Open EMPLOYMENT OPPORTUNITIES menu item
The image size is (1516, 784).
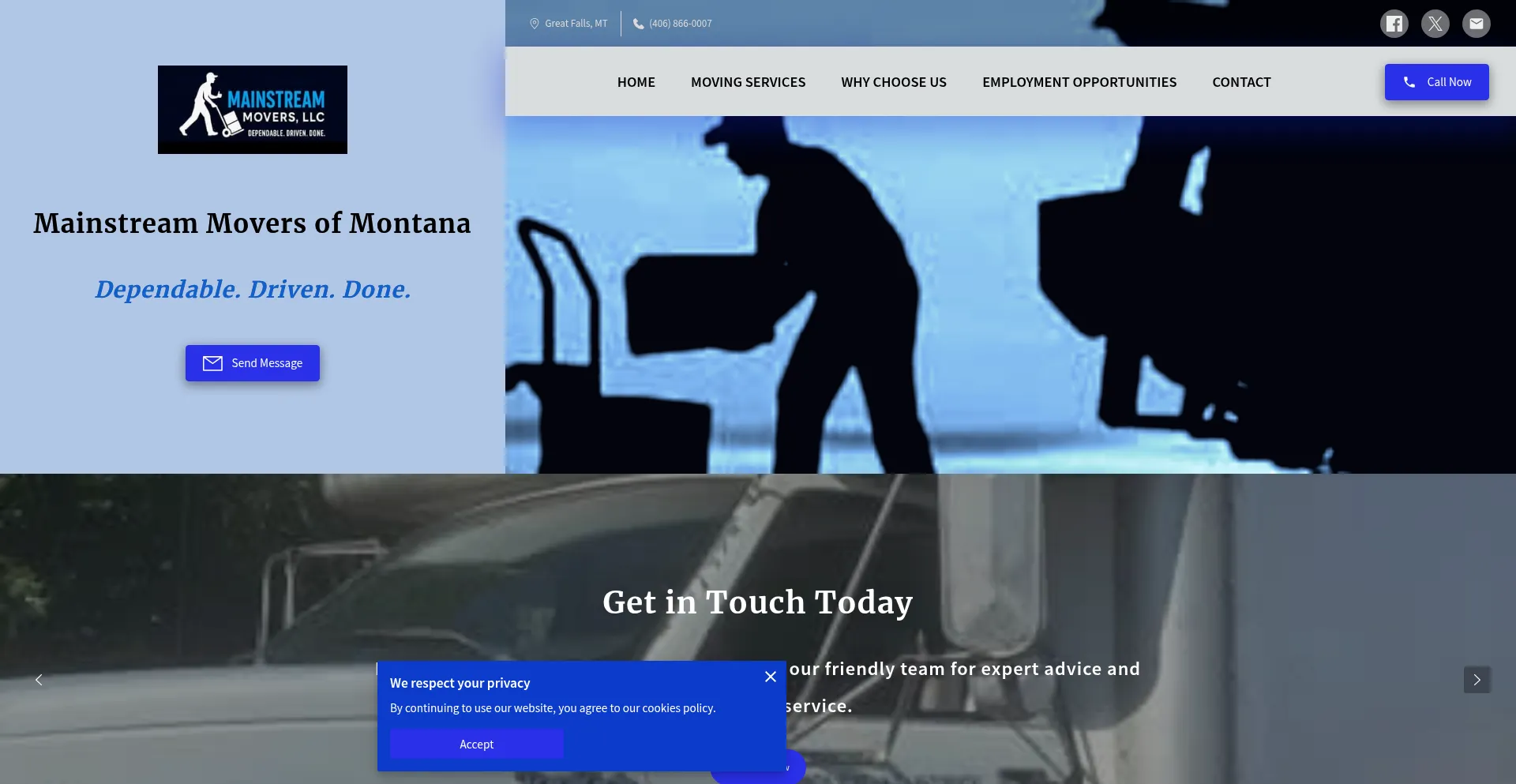(x=1079, y=82)
